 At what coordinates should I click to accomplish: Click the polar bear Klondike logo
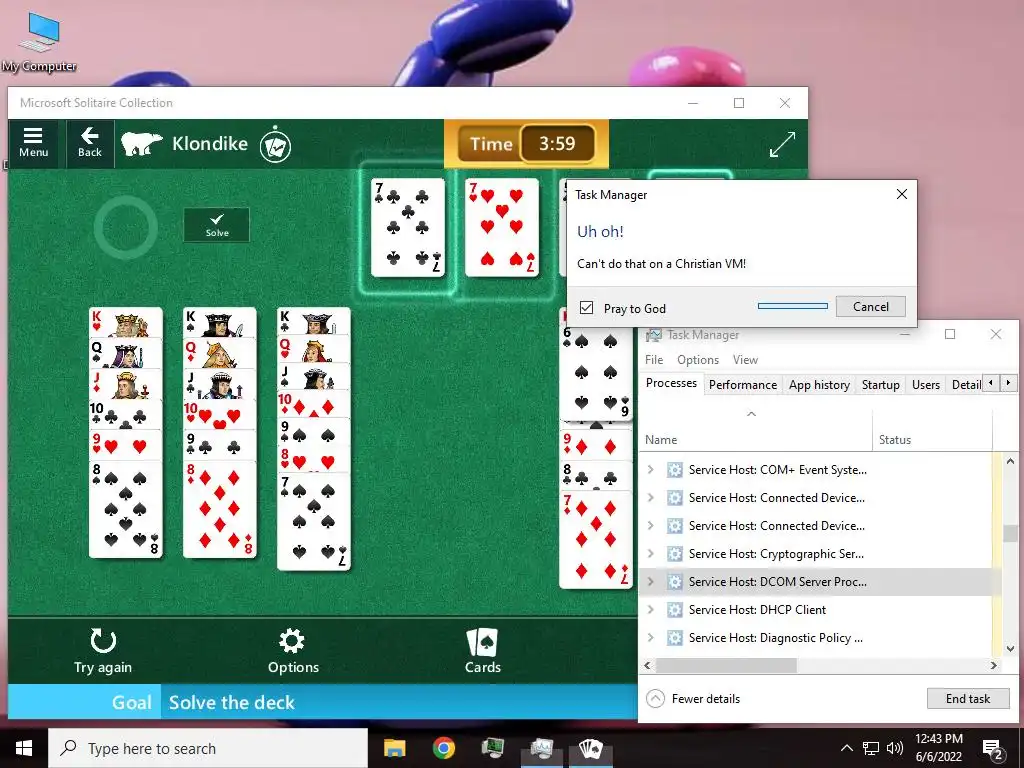[x=142, y=144]
